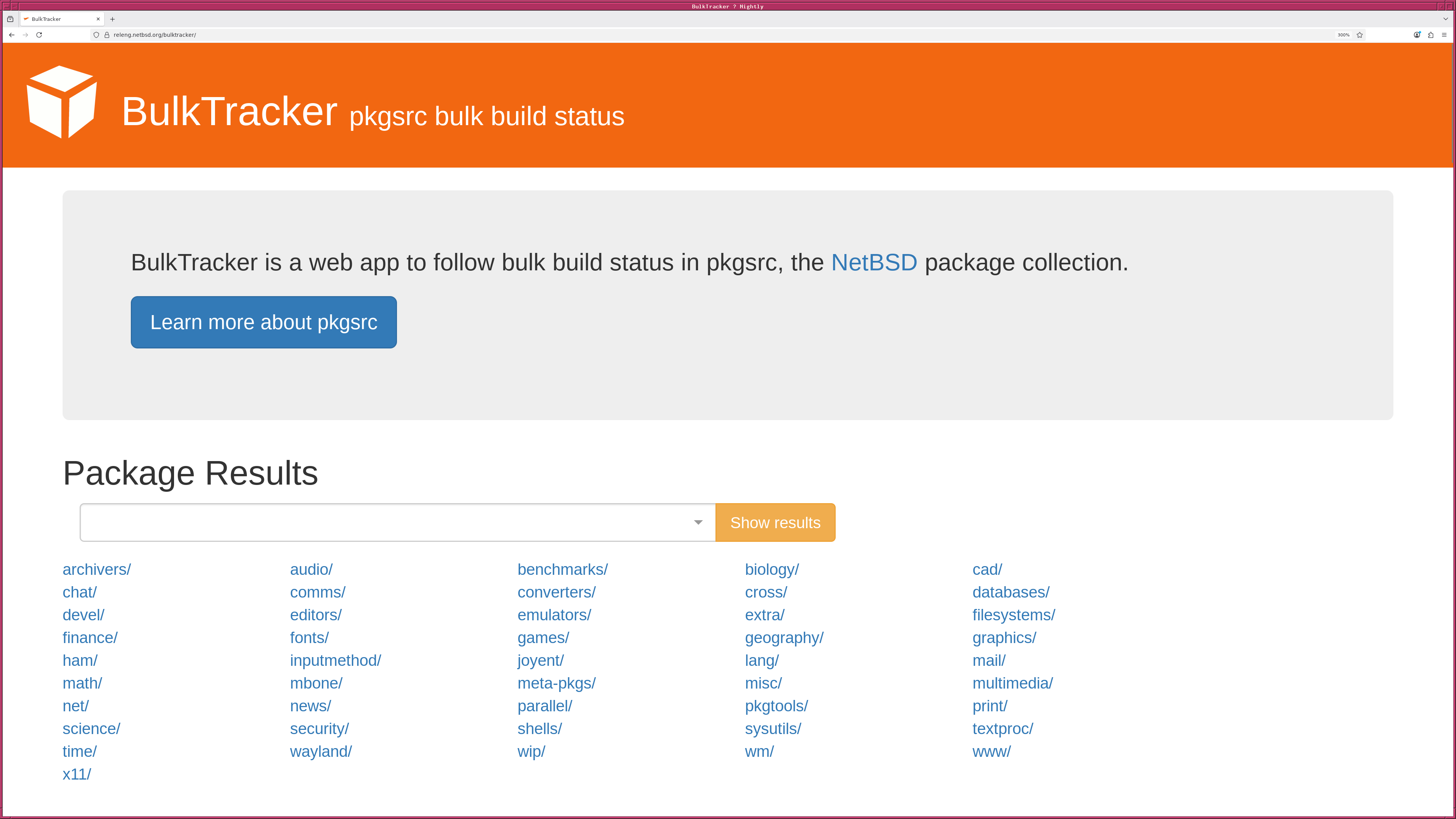Open the lang/ category
The width and height of the screenshot is (1456, 819).
762,661
